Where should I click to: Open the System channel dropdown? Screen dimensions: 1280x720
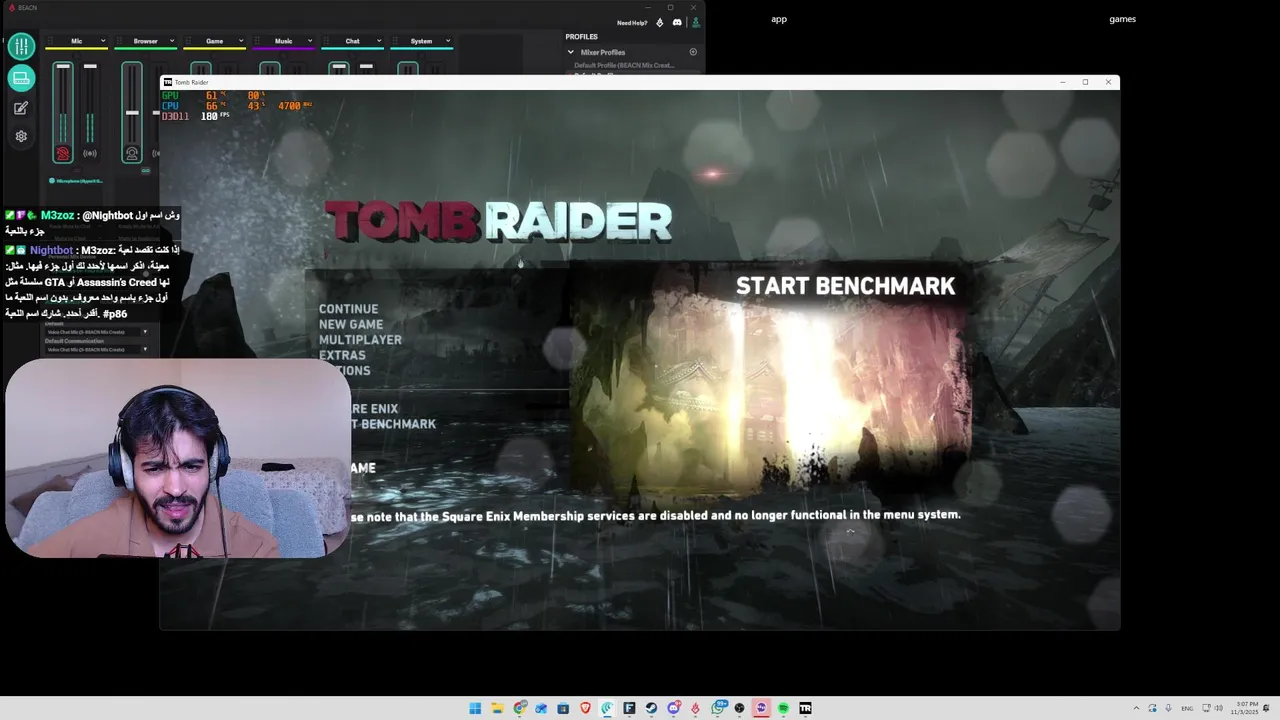point(448,41)
